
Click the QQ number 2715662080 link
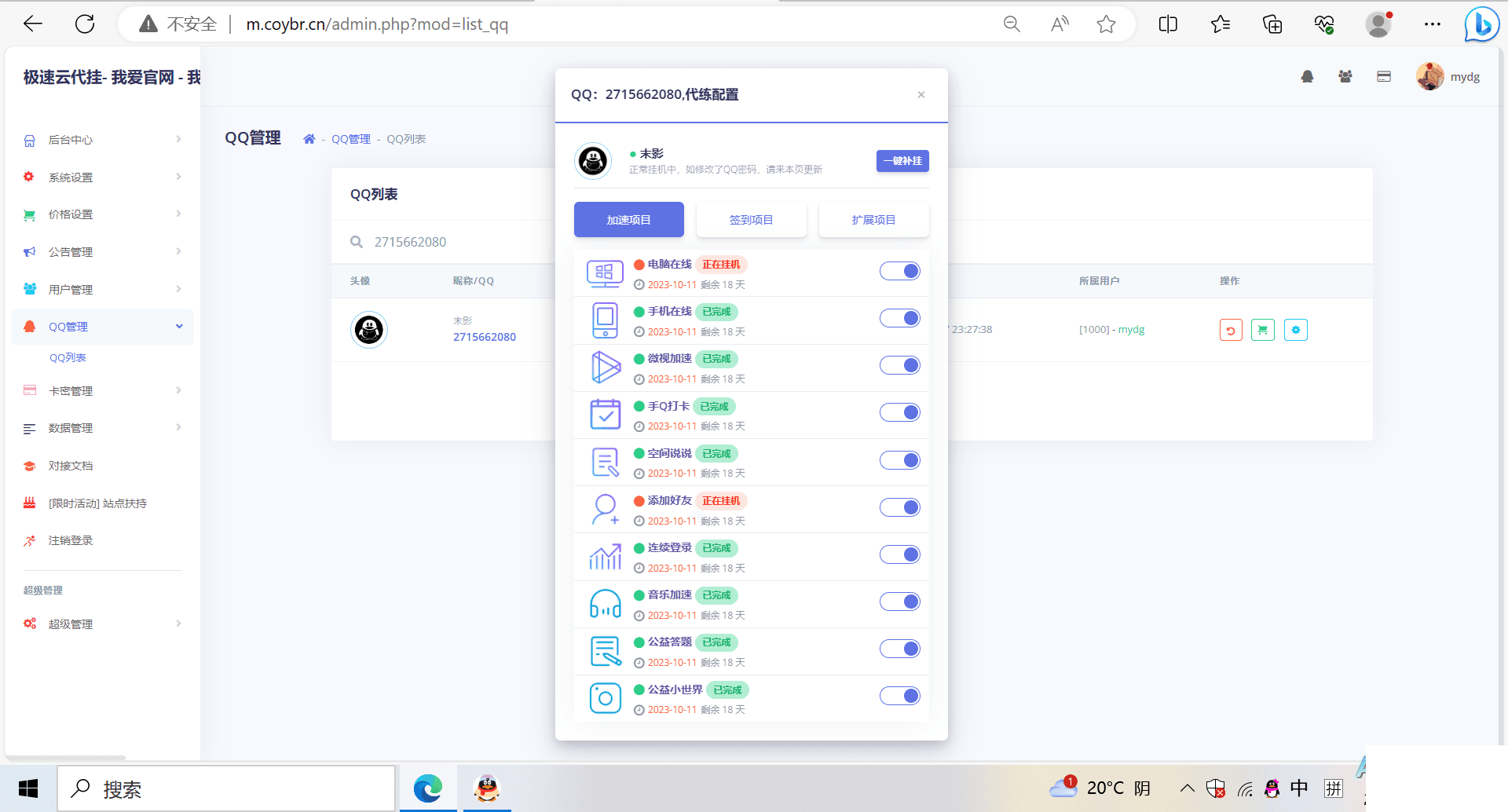point(485,337)
